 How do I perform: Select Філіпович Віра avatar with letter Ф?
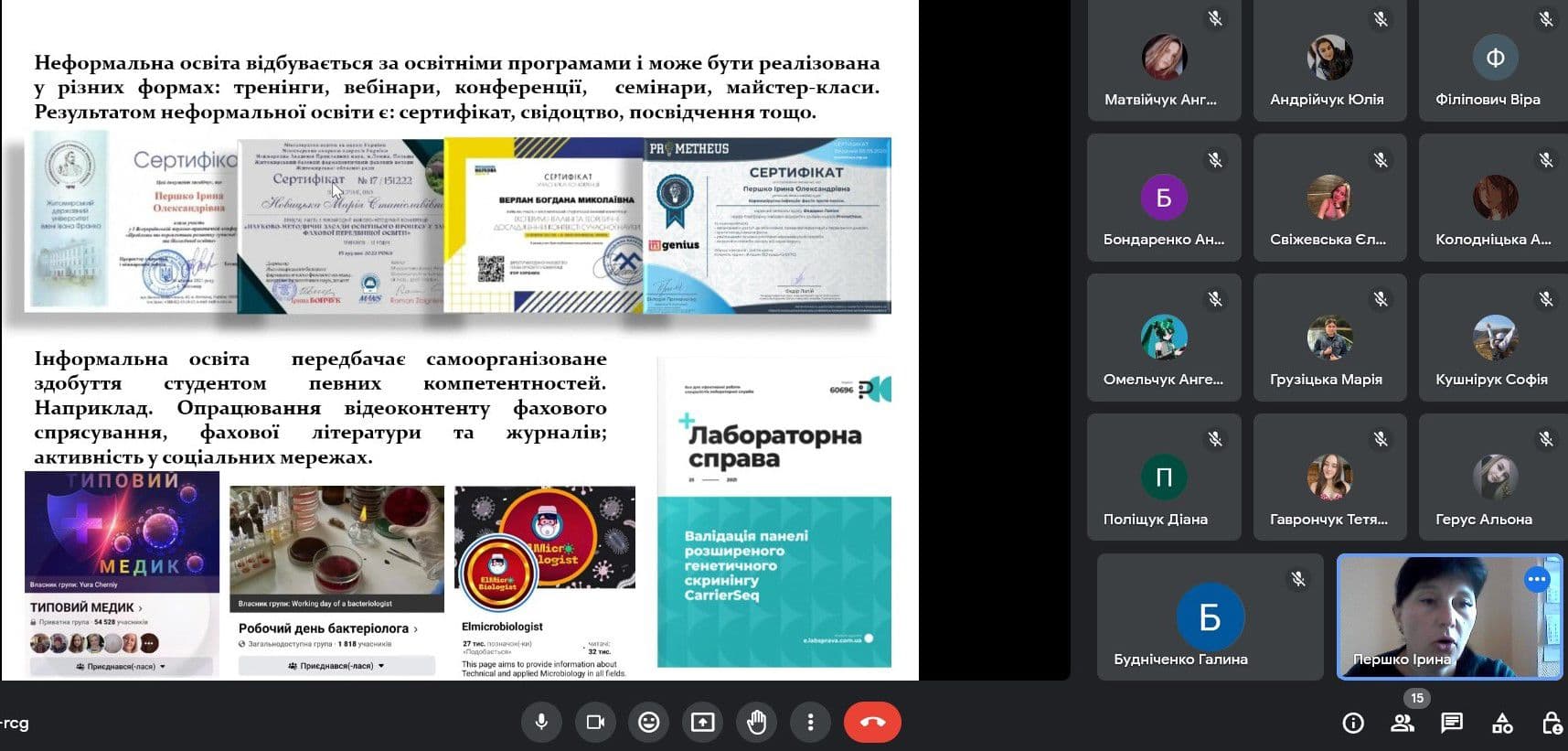pos(1495,57)
